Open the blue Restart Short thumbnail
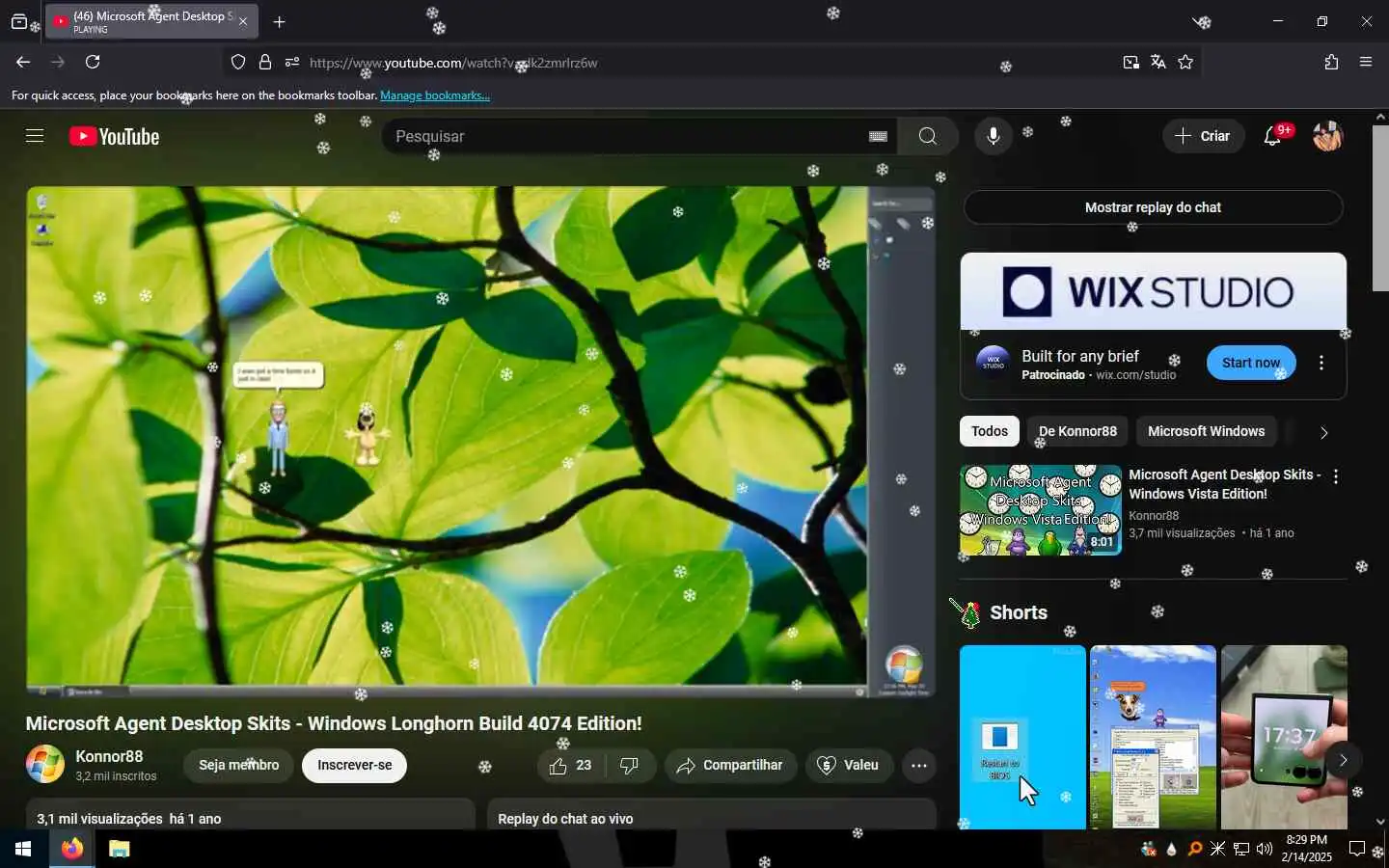Image resolution: width=1389 pixels, height=868 pixels. click(x=1022, y=737)
